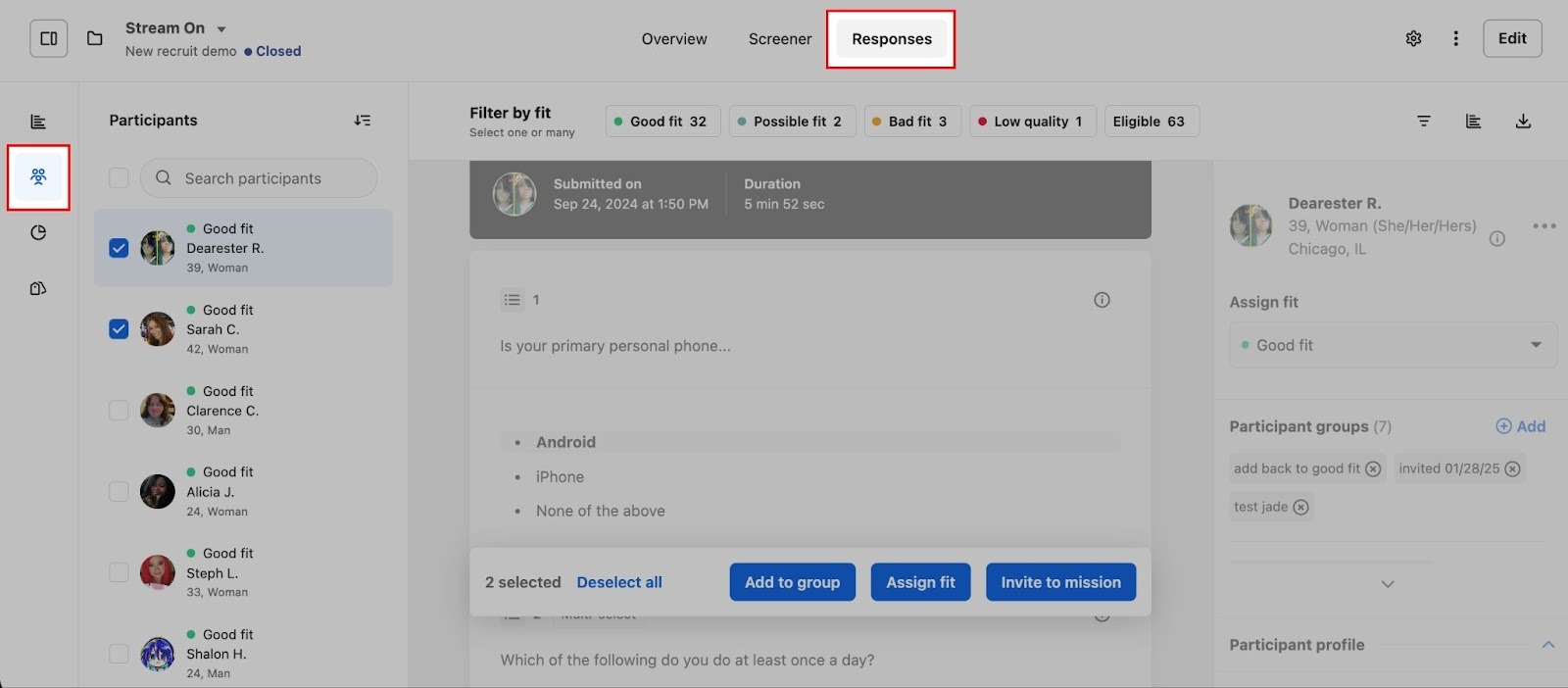
Task: Open the participants icon in left sidebar
Action: point(38,177)
